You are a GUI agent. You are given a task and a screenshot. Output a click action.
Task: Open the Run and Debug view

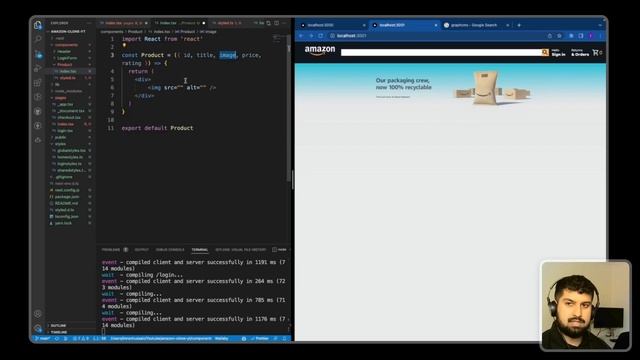tap(38, 68)
